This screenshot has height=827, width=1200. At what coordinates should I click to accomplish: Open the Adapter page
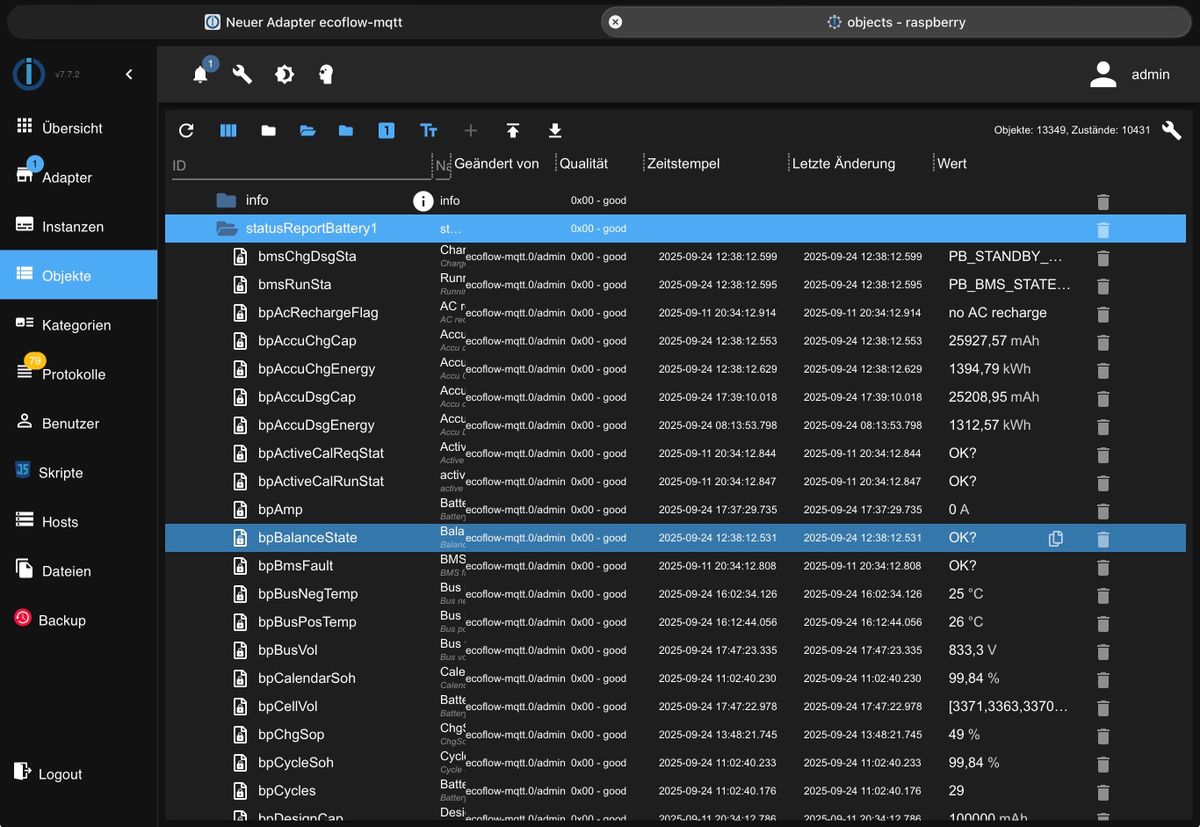(78, 177)
